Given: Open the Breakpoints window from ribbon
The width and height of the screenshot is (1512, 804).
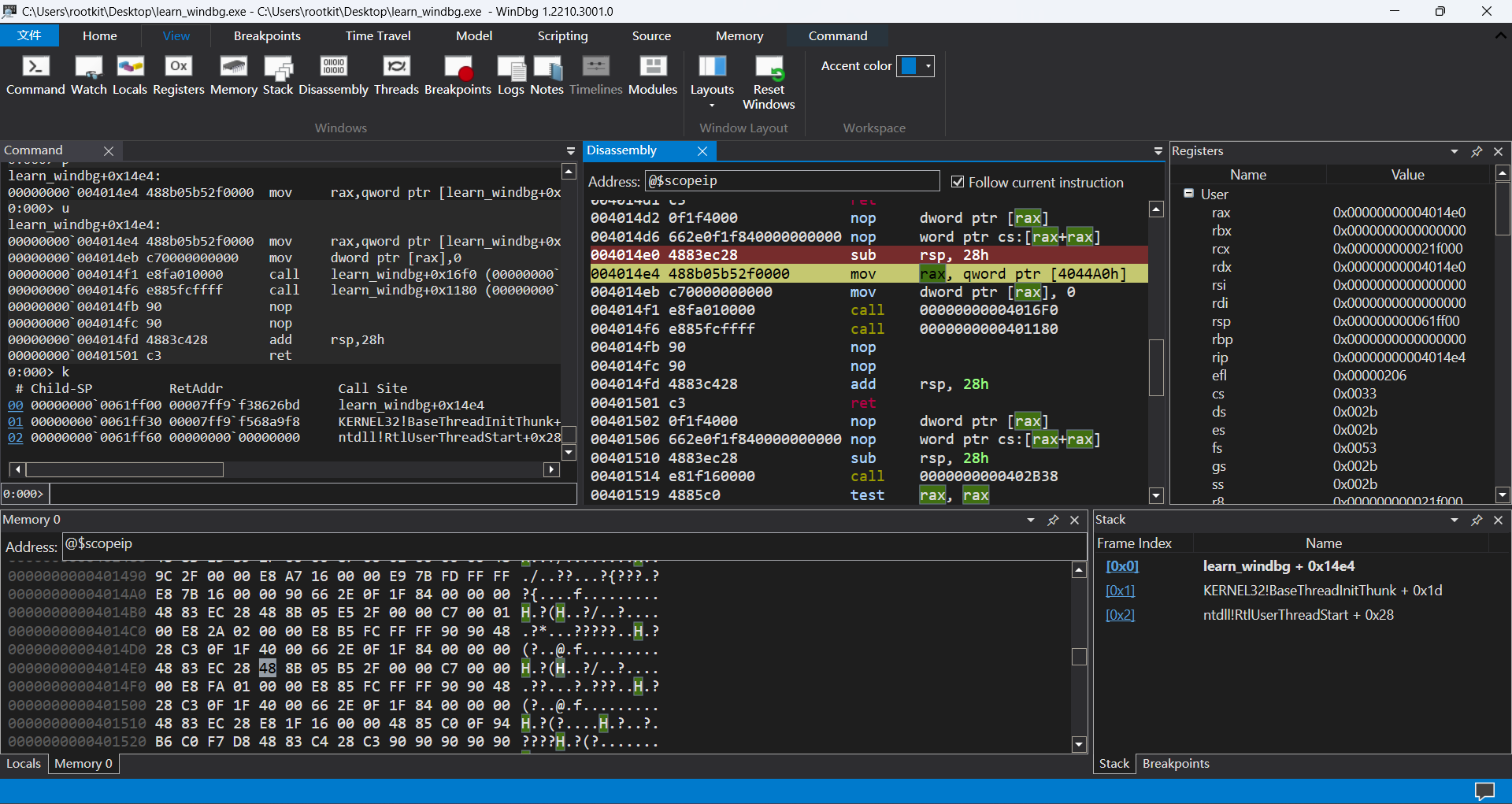Looking at the screenshot, I should click(458, 76).
